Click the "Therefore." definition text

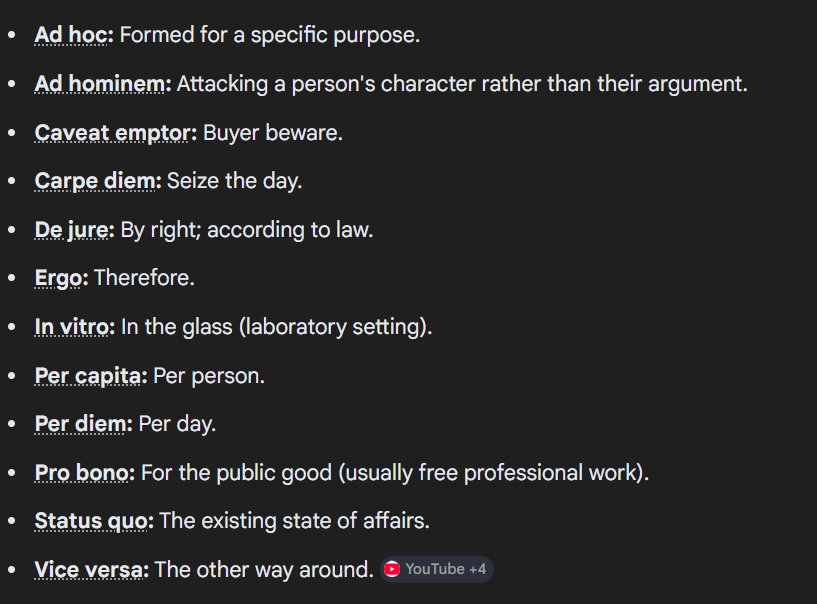point(144,278)
